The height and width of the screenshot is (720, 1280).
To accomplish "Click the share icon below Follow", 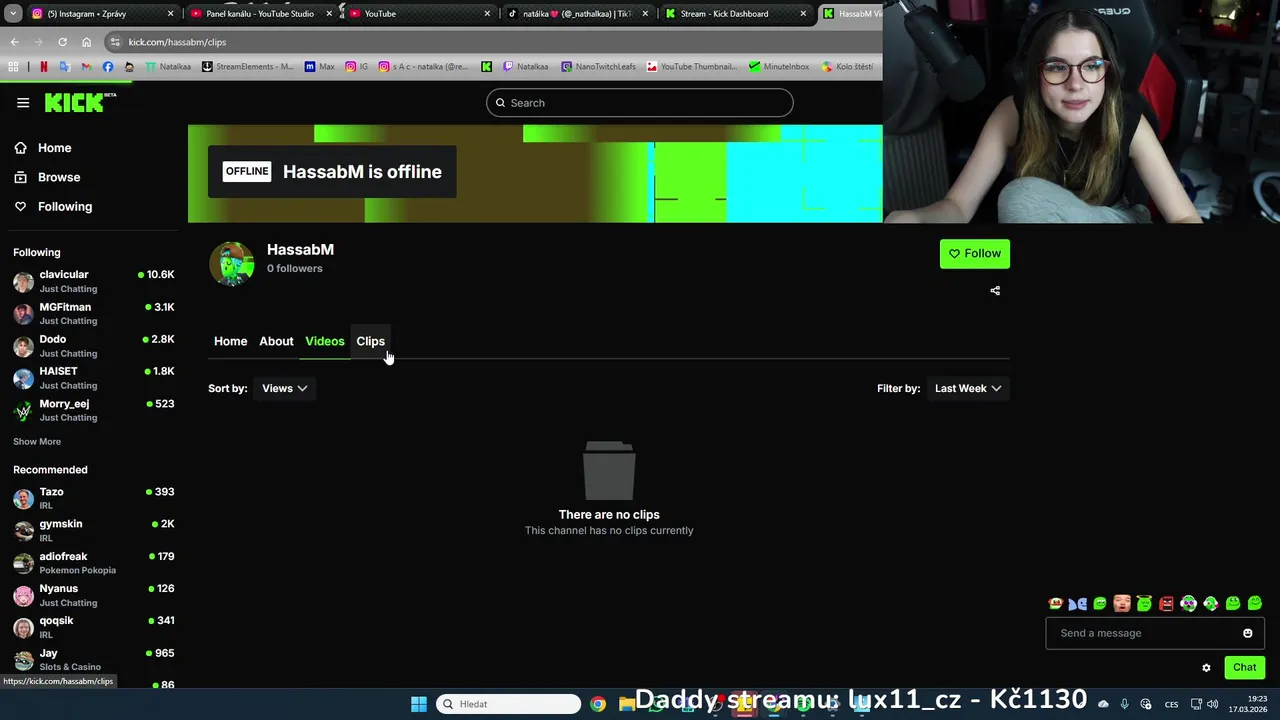I will pyautogui.click(x=995, y=291).
